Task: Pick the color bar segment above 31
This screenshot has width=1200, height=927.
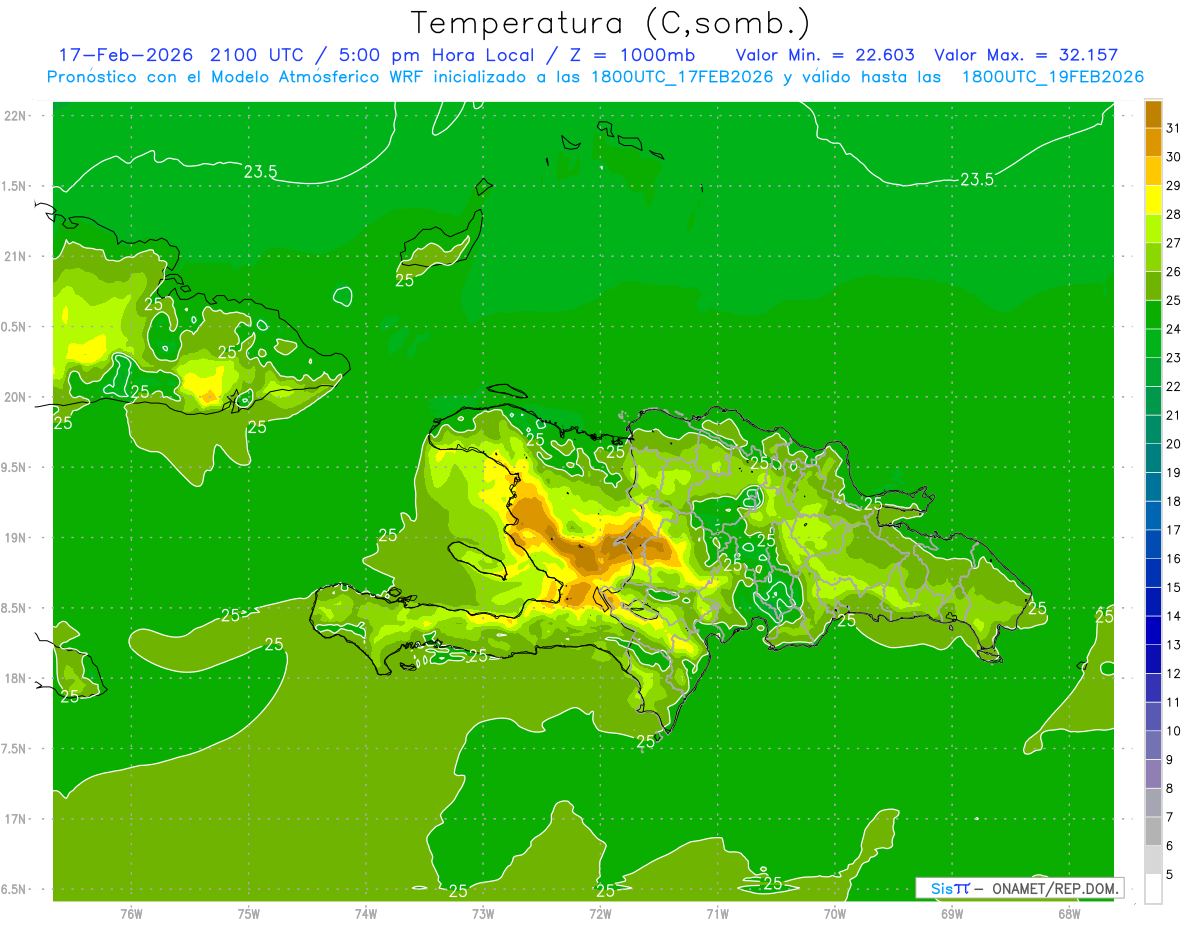Action: [1153, 113]
